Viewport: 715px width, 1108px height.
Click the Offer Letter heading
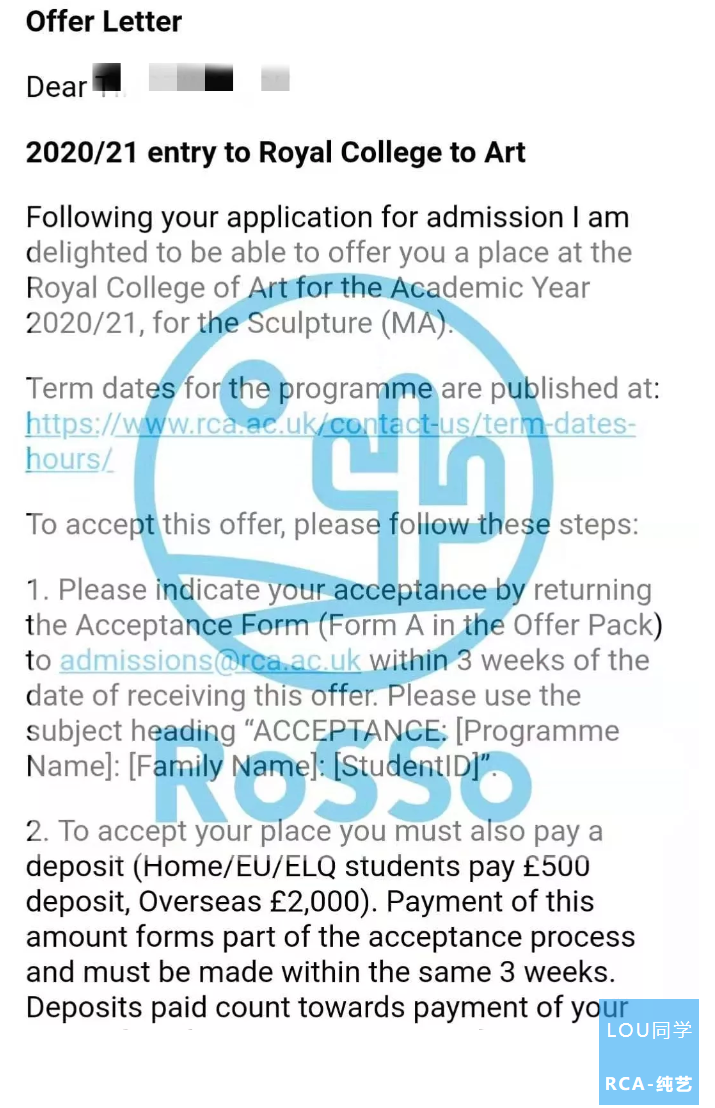click(x=104, y=21)
